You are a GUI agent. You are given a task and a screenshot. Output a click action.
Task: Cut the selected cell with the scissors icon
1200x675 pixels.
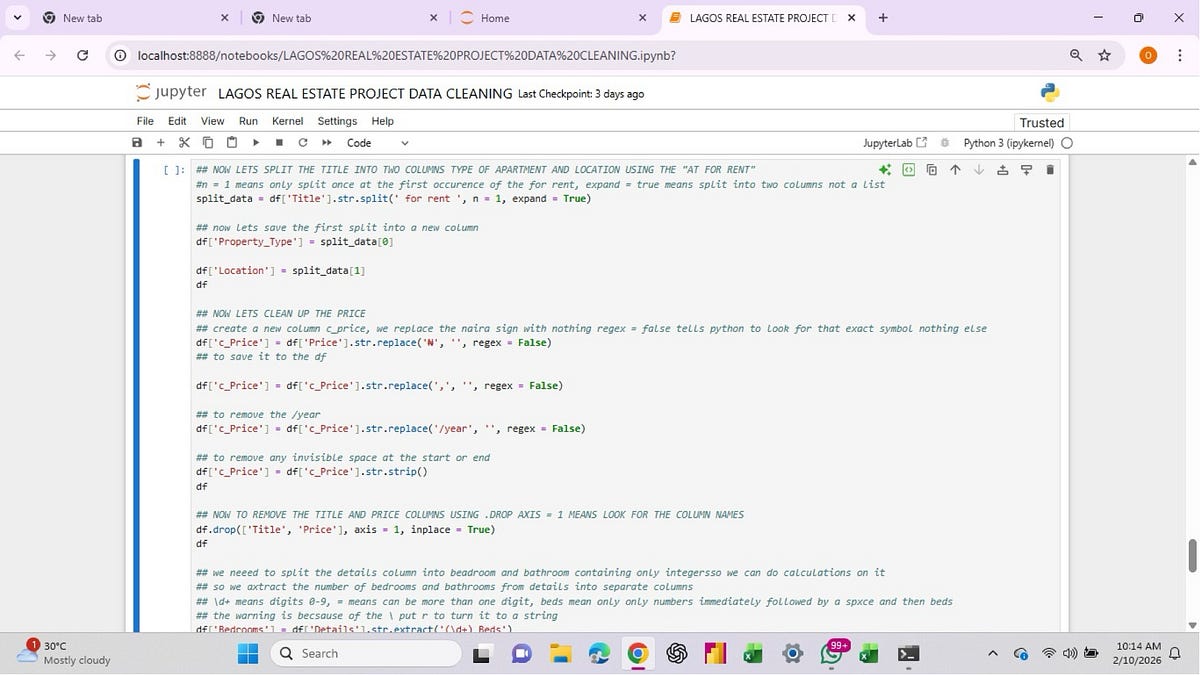point(183,143)
